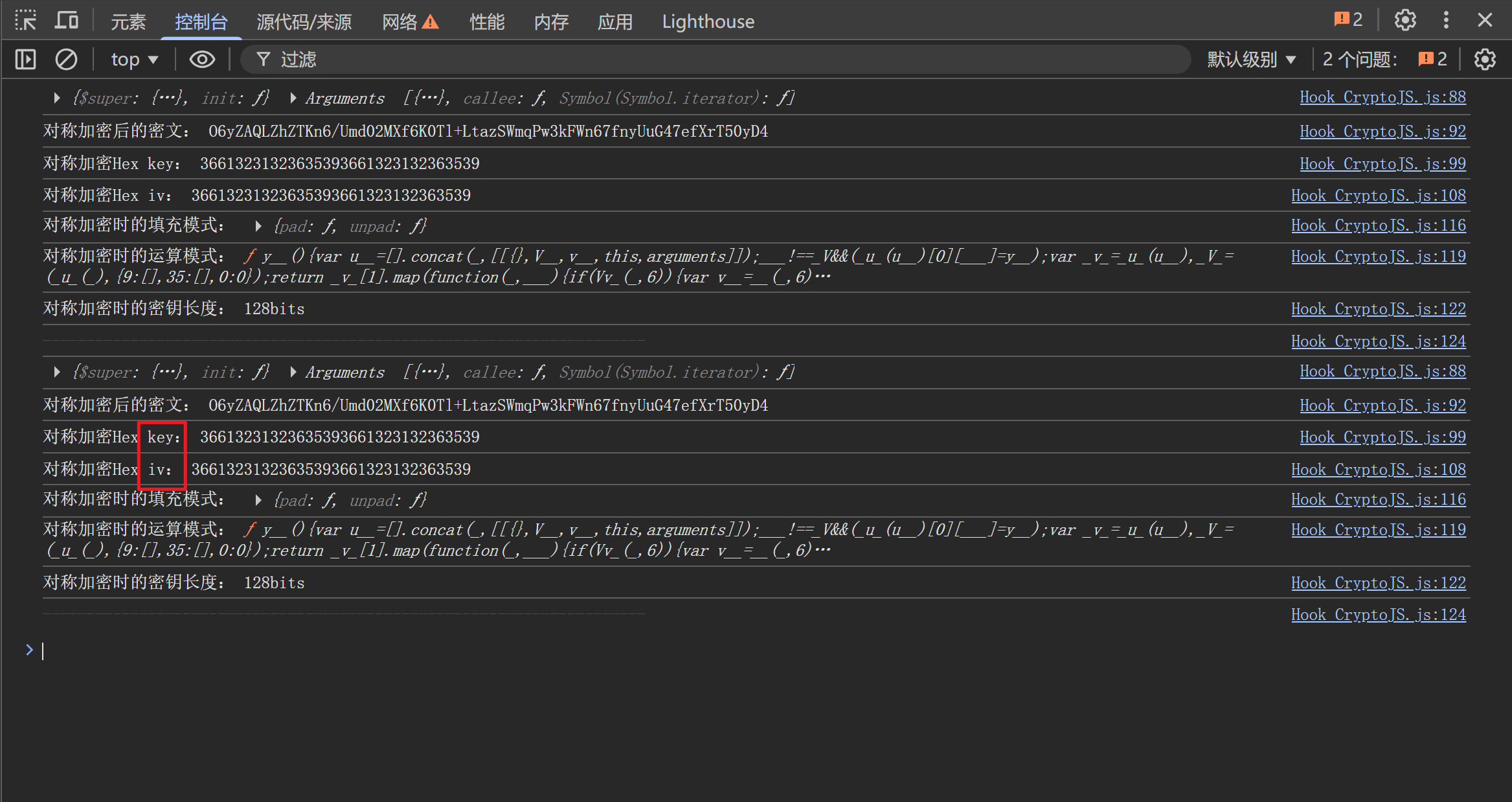
Task: Select first 对称加密后的密文 ciphertext value
Action: tap(488, 132)
